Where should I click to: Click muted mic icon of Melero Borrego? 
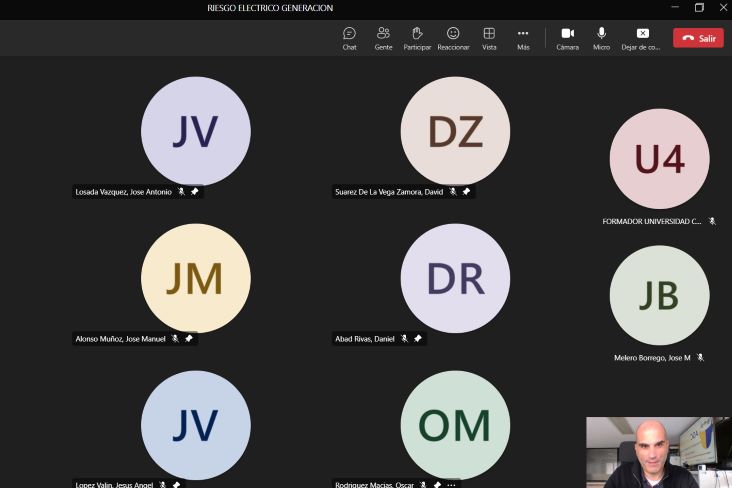(700, 358)
